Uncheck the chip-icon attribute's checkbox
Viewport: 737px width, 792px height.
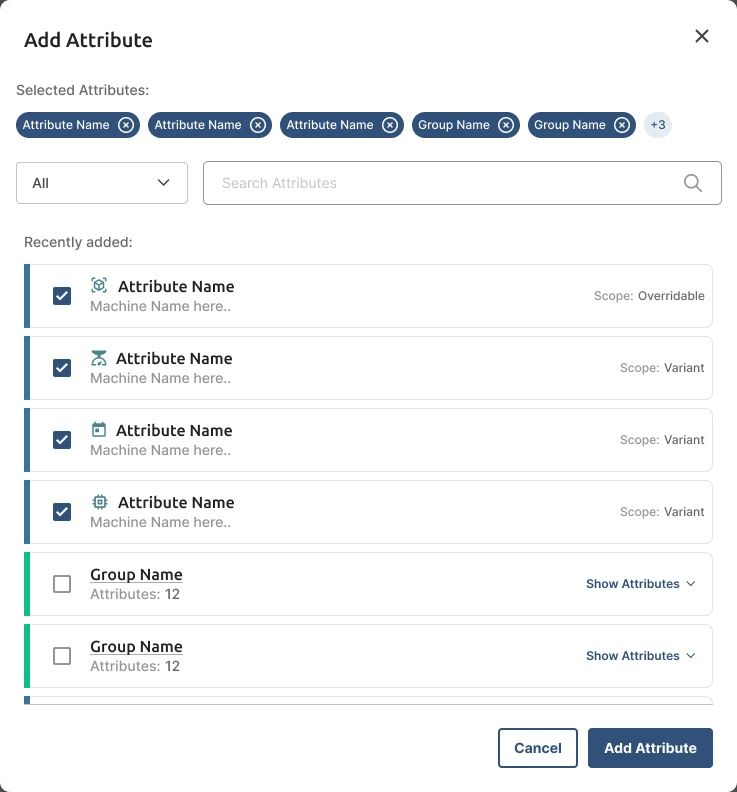coord(62,512)
